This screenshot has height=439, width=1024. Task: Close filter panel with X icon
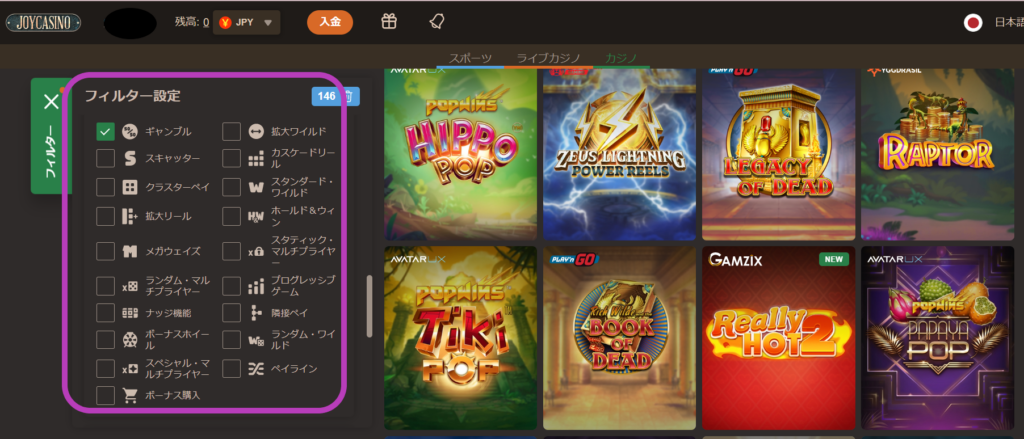coord(51,102)
